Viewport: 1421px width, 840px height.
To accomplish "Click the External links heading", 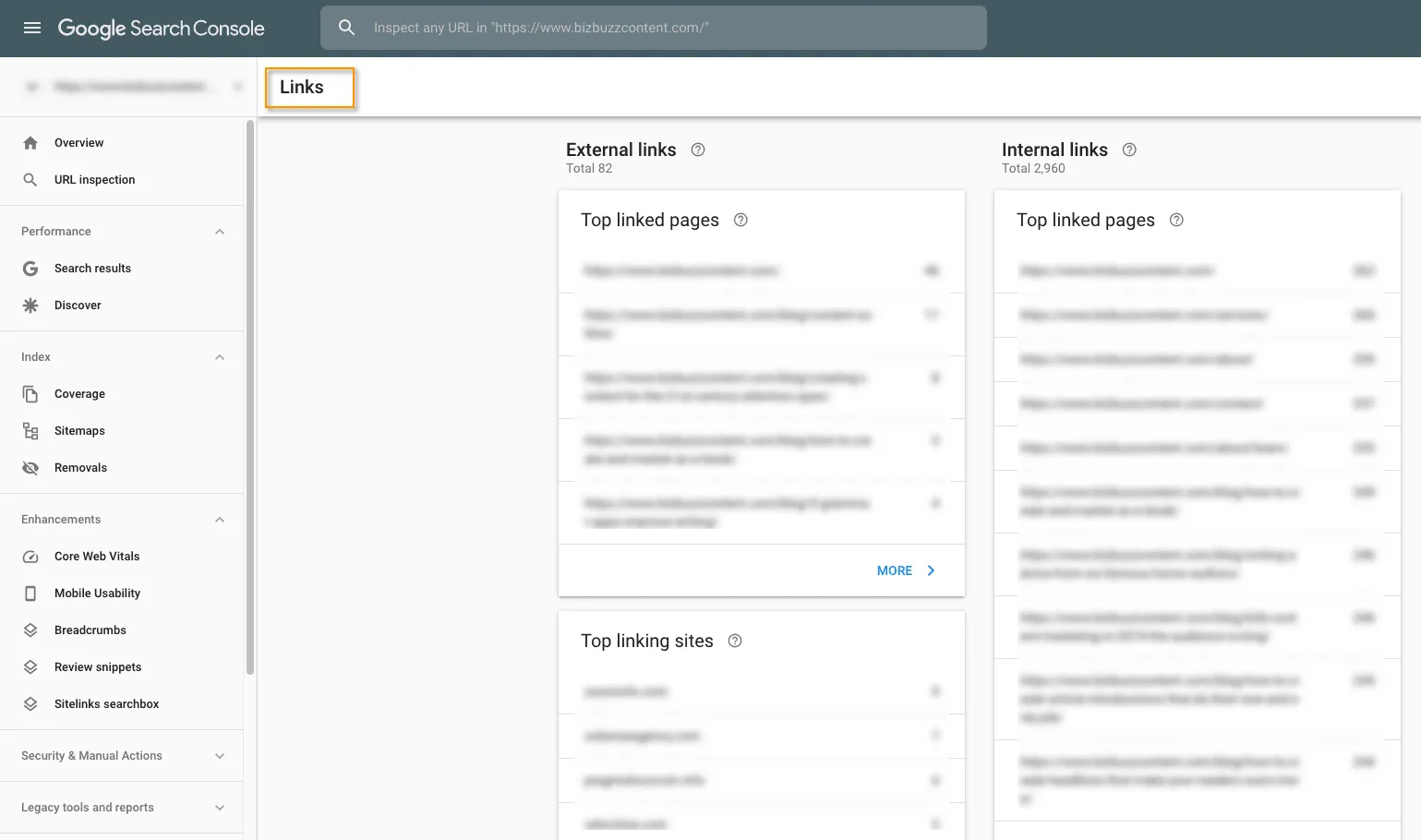I will pos(620,150).
